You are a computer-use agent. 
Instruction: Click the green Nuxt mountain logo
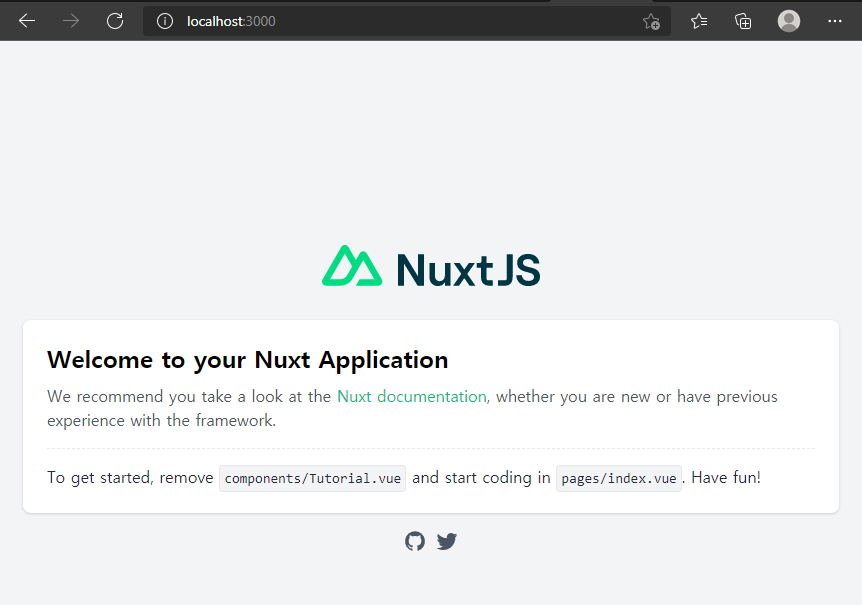tap(352, 266)
